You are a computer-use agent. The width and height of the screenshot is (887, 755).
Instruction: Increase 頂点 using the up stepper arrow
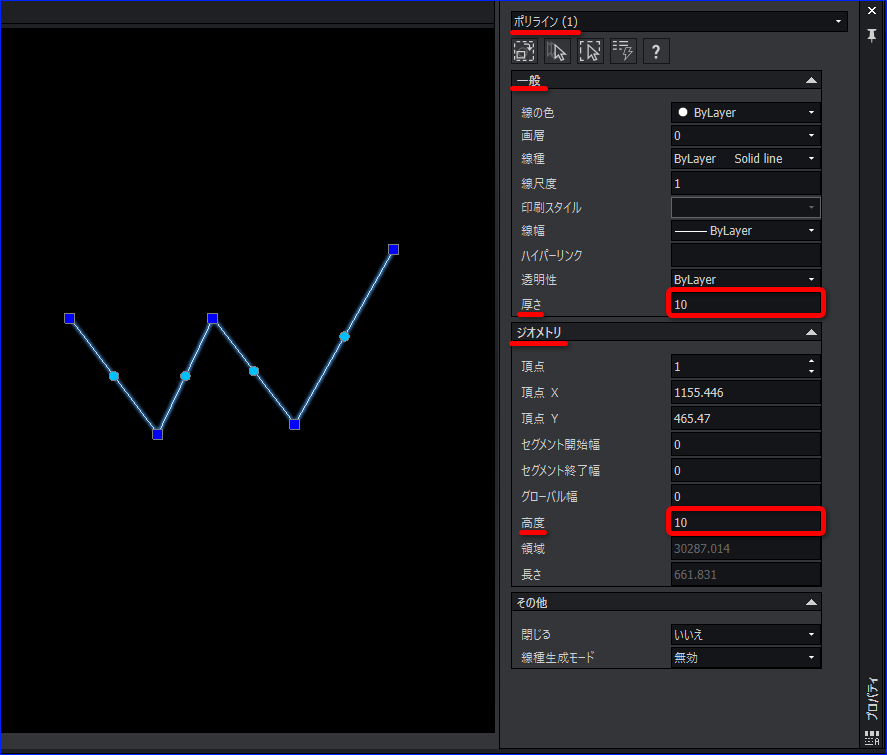pos(812,362)
